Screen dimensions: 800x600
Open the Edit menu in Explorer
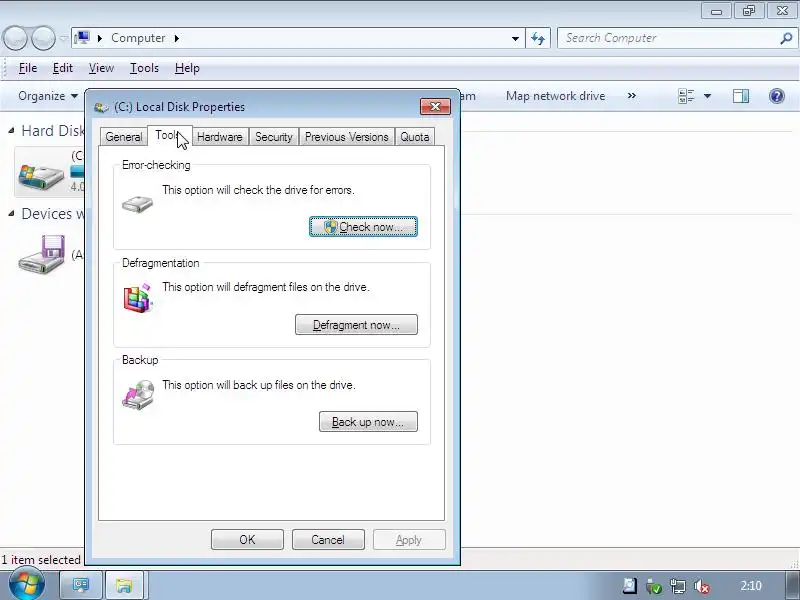[x=63, y=68]
